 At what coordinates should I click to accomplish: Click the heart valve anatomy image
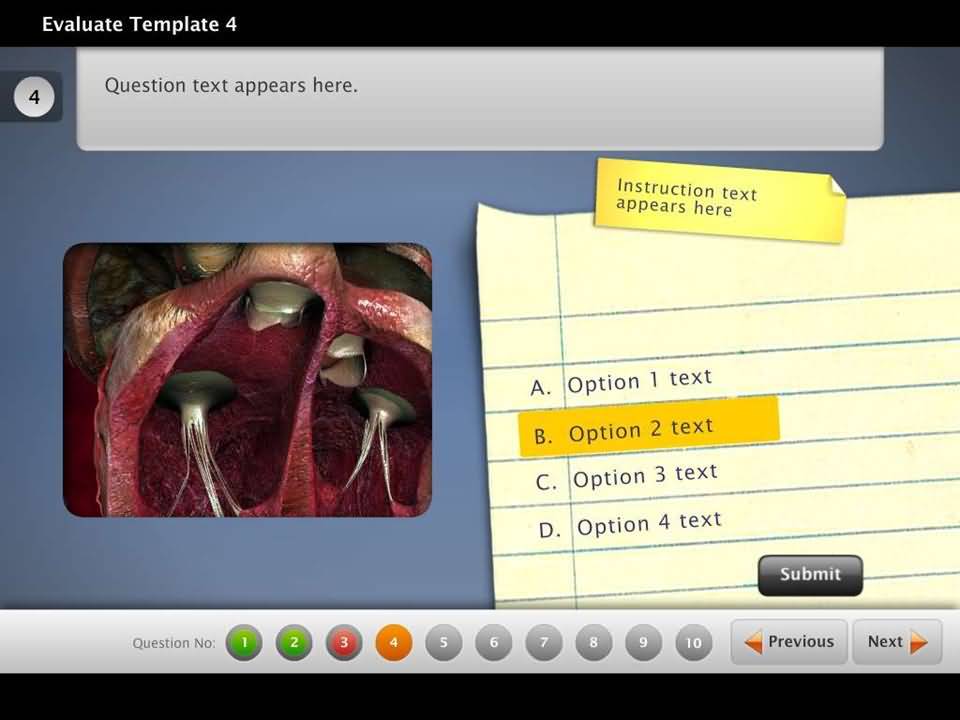247,380
